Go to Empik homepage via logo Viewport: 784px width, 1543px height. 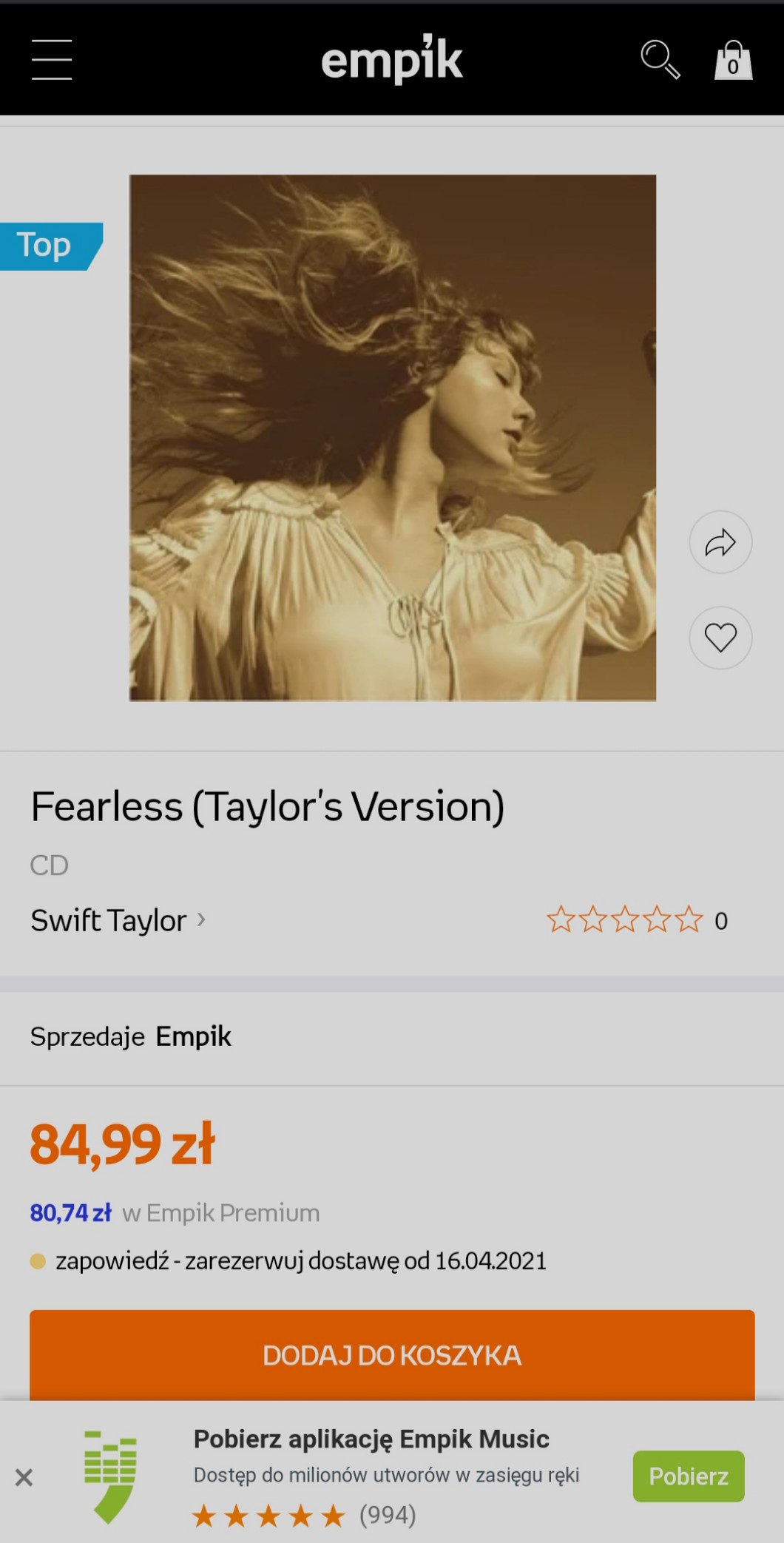(392, 59)
